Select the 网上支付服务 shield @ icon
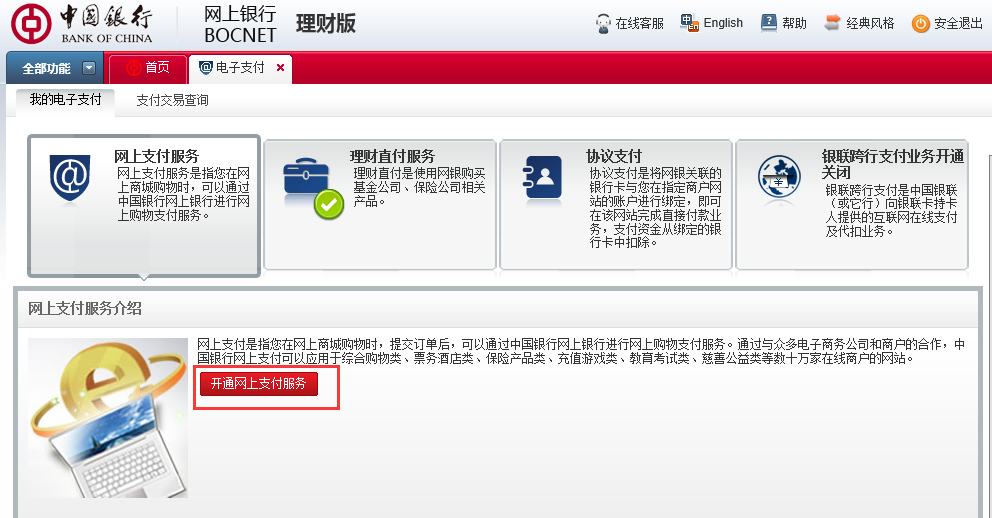The width and height of the screenshot is (992, 518). click(70, 178)
